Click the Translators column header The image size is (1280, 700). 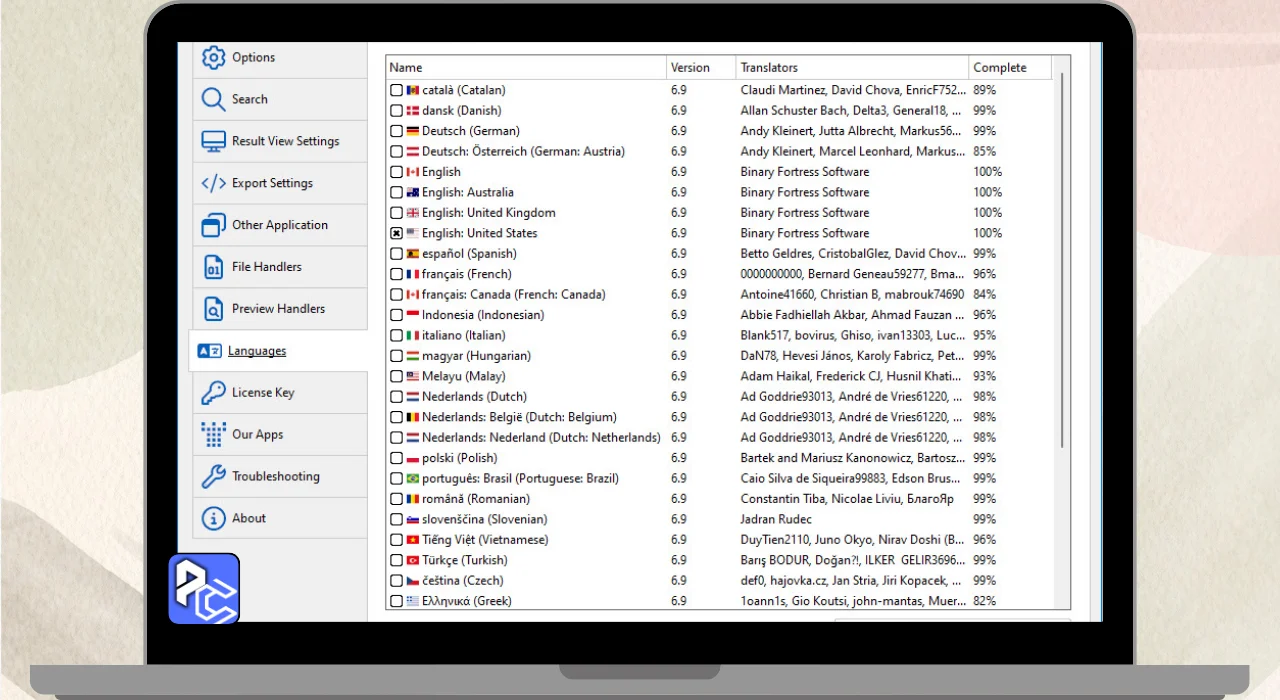pyautogui.click(x=850, y=68)
